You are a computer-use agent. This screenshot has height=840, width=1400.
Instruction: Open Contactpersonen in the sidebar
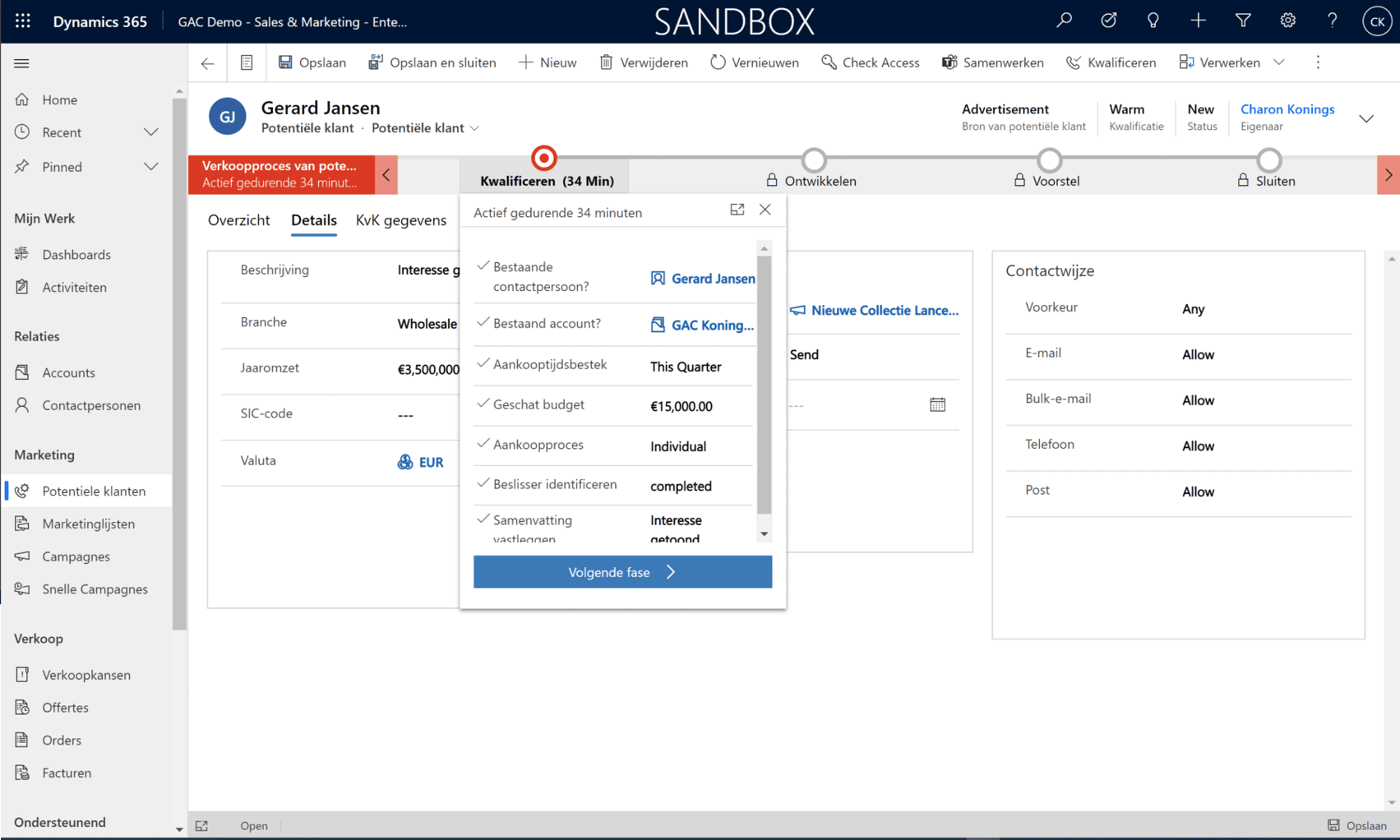tap(91, 405)
